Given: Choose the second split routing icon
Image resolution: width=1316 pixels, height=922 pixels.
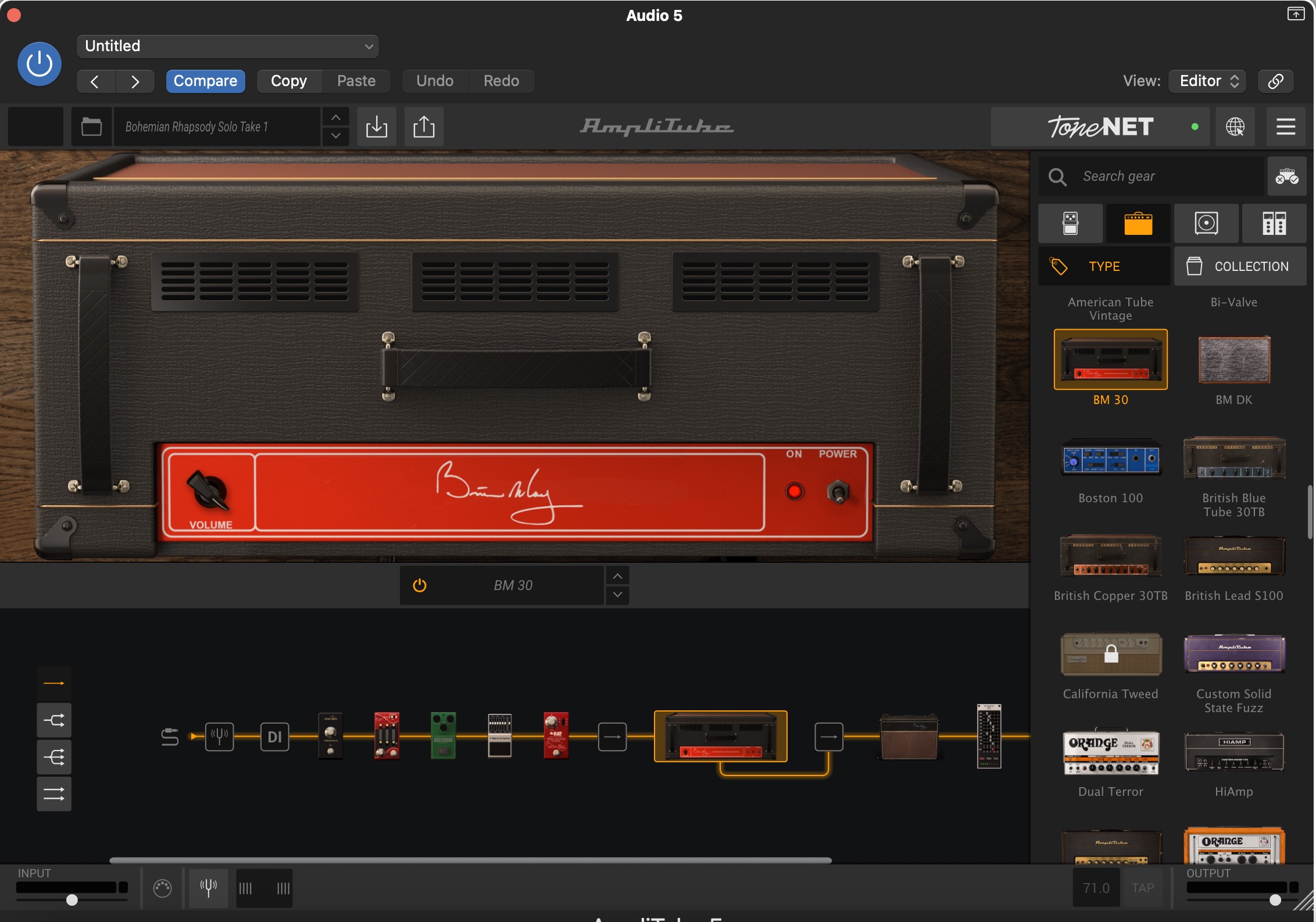Looking at the screenshot, I should [54, 720].
